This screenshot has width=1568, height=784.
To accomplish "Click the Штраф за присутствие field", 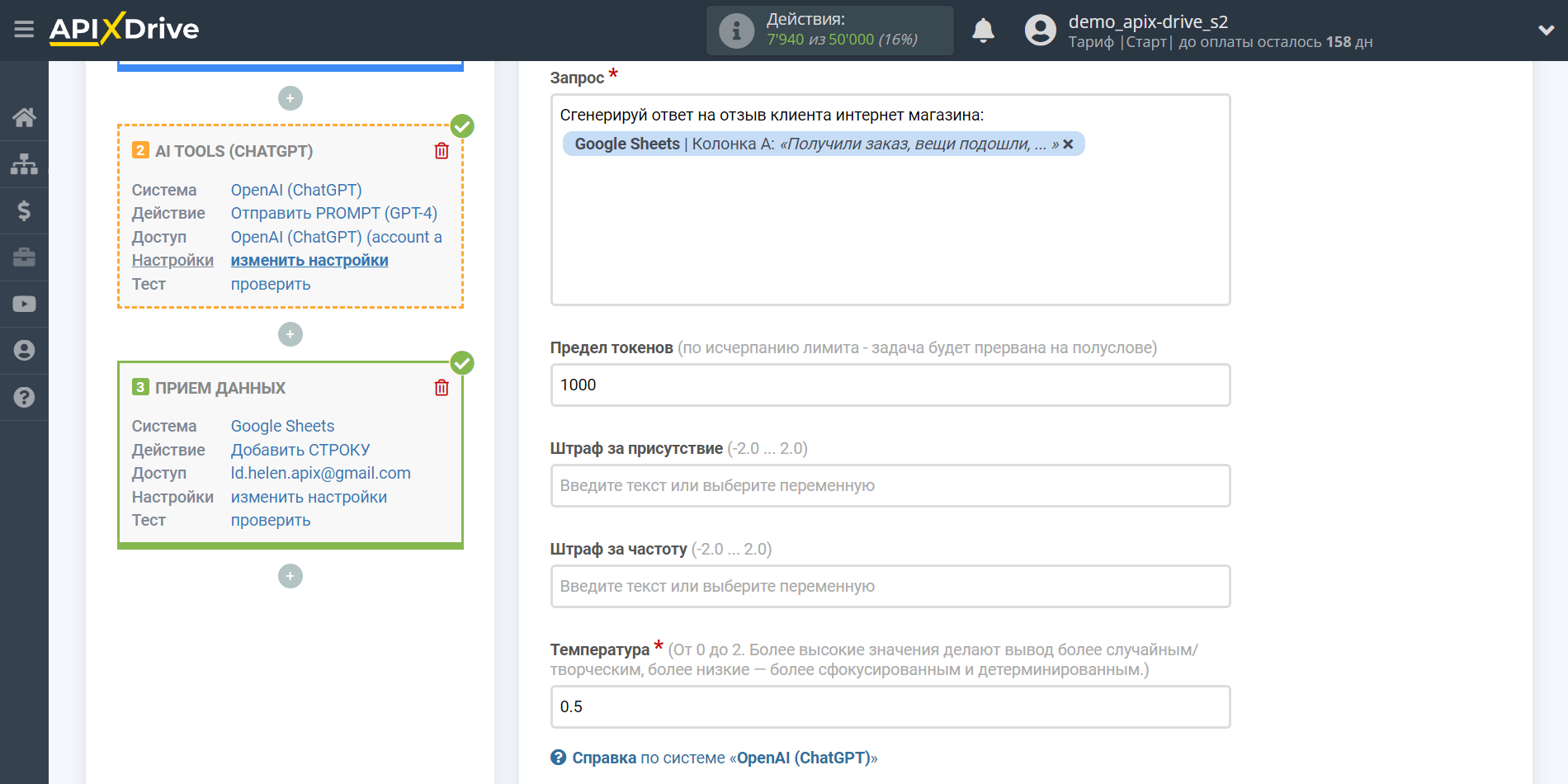I will pos(890,485).
